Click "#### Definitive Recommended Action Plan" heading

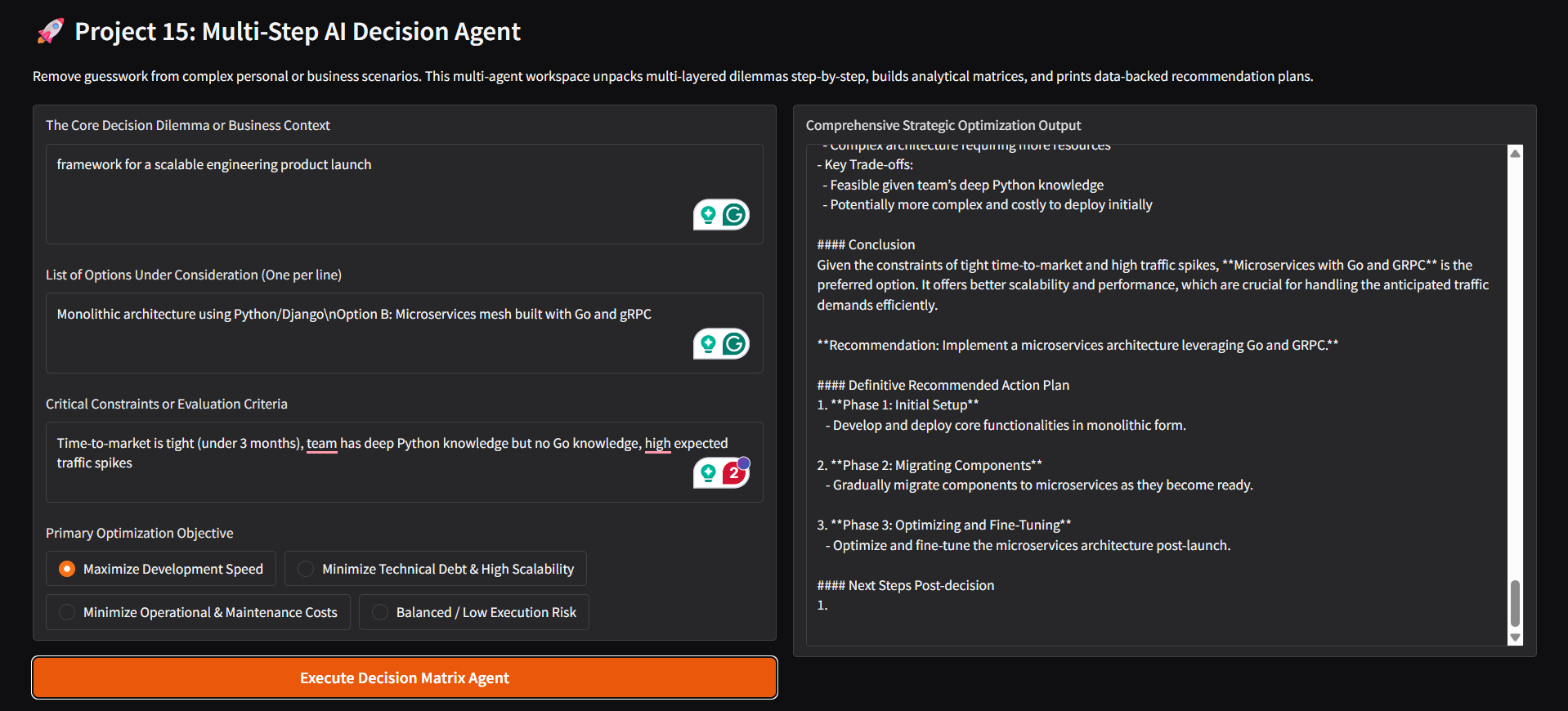[x=943, y=385]
